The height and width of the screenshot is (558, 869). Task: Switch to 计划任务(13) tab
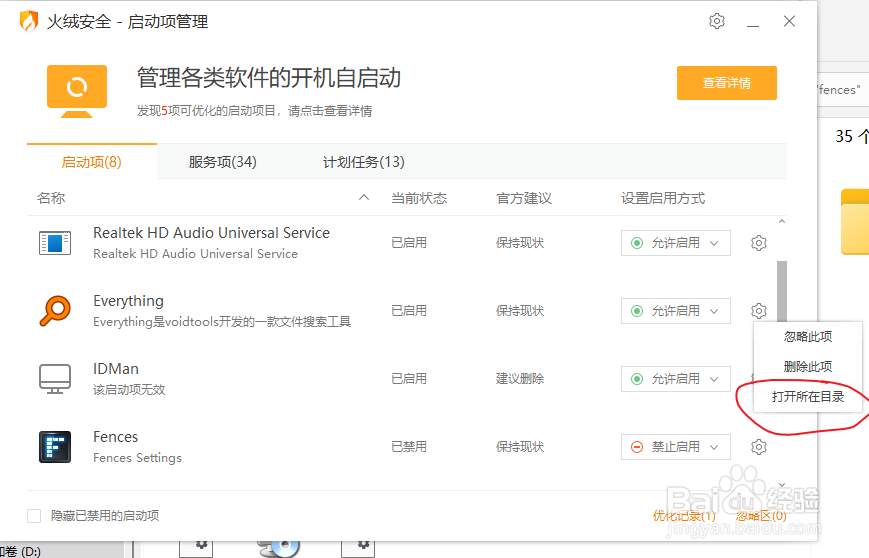pyautogui.click(x=364, y=162)
